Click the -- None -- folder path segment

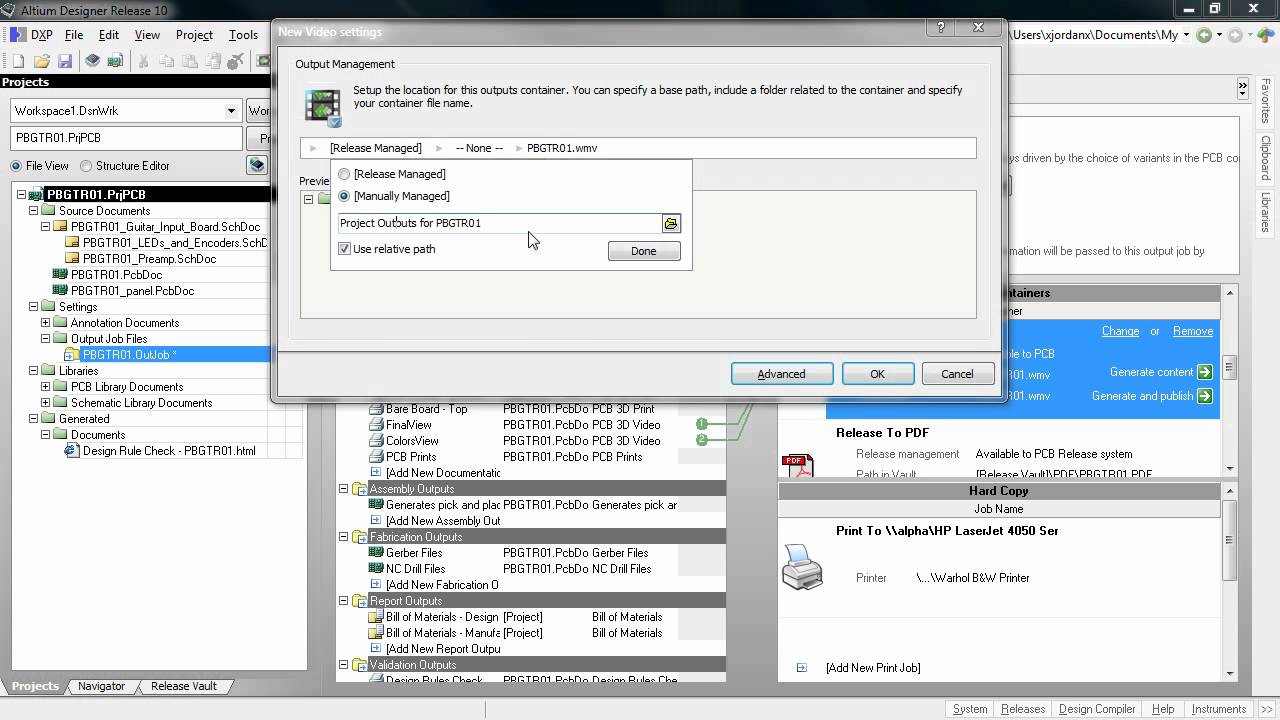pyautogui.click(x=479, y=148)
